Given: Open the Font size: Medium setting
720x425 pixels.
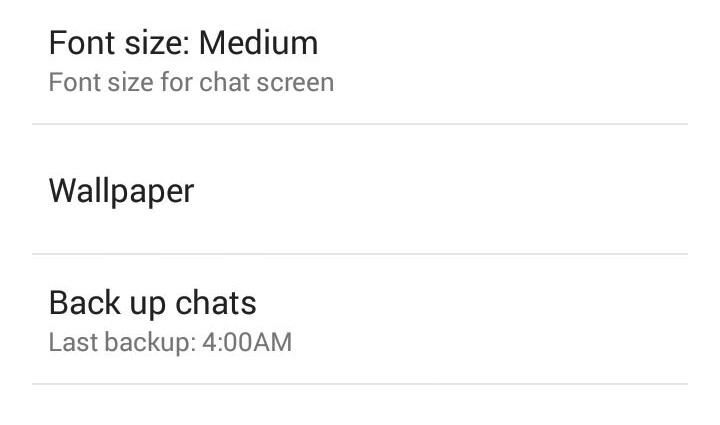Looking at the screenshot, I should [x=360, y=62].
